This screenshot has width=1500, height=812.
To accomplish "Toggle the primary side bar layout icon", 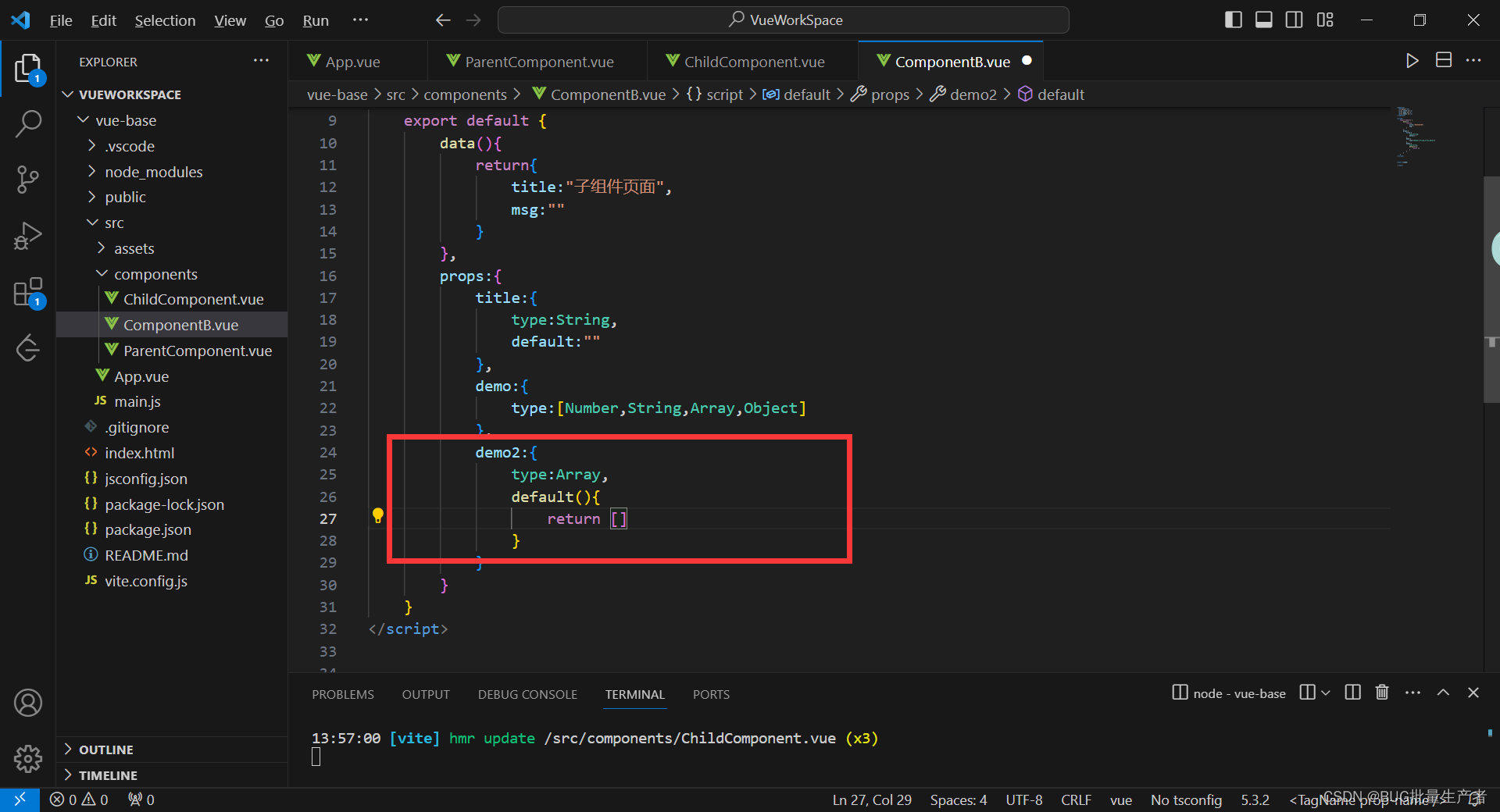I will [x=1234, y=20].
